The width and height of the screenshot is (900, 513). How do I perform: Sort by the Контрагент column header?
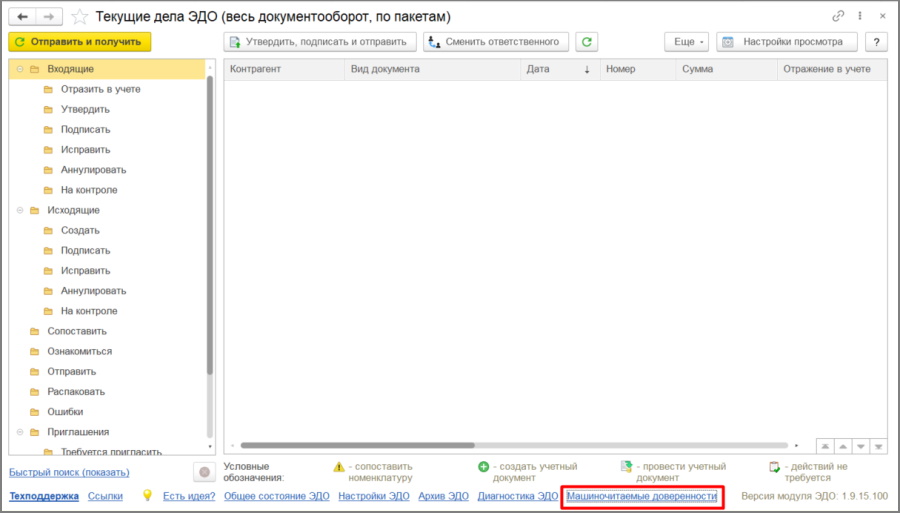pyautogui.click(x=284, y=69)
